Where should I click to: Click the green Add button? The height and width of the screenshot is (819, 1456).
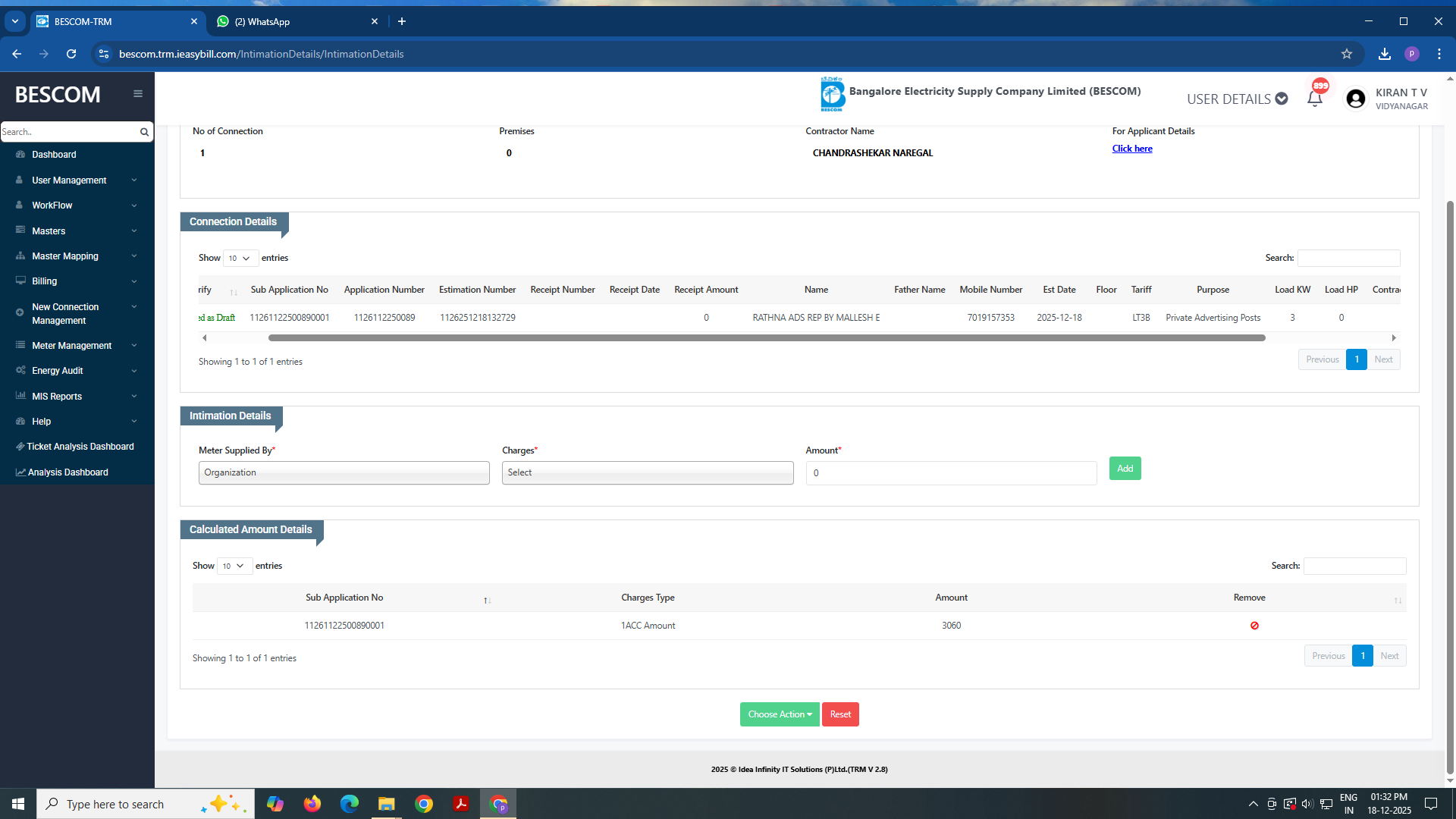(1125, 469)
